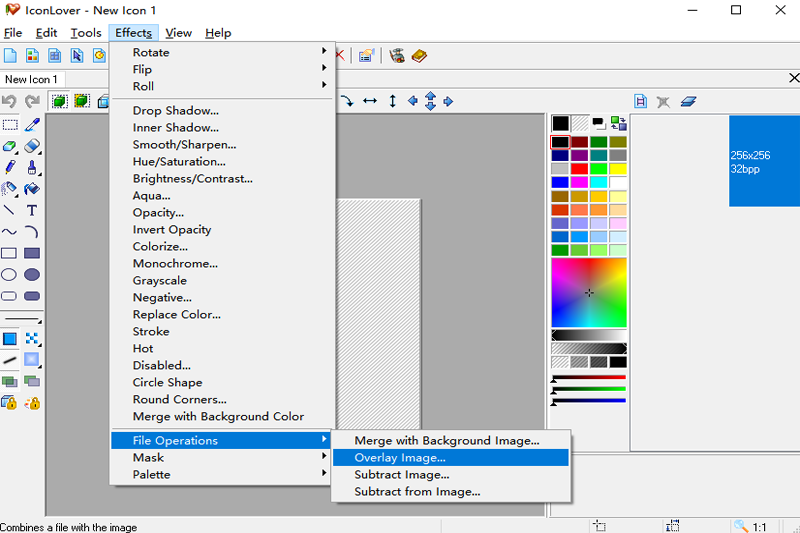Viewport: 800px width, 533px height.
Task: Select the Color Picker eyedropper tool
Action: pos(32,125)
